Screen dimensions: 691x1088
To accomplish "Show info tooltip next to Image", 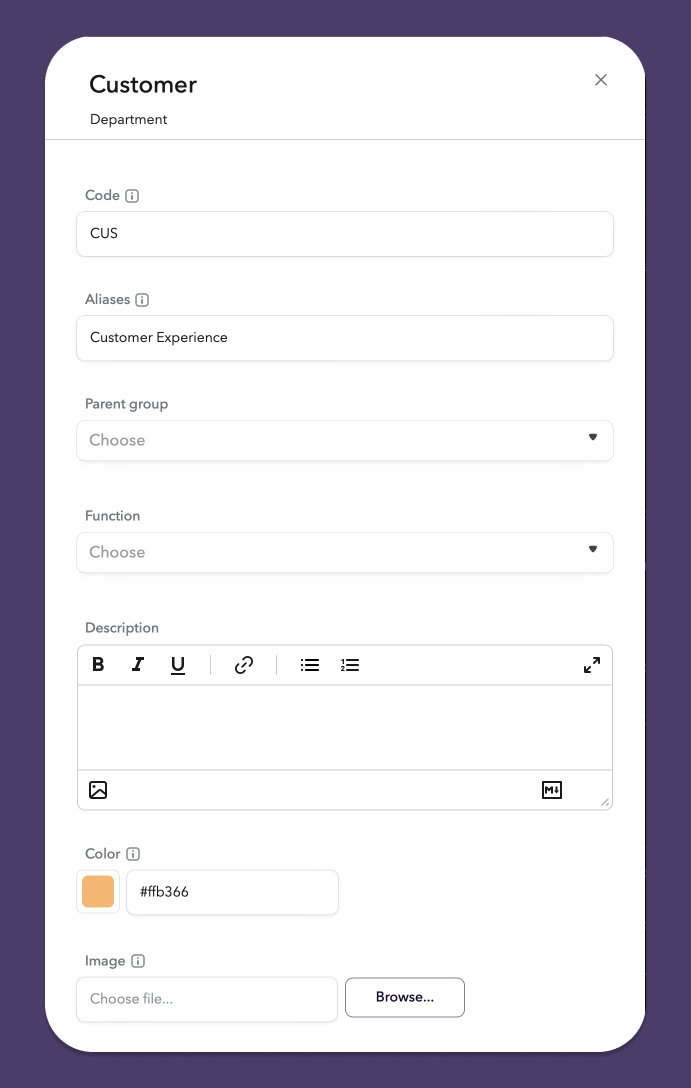I will pyautogui.click(x=138, y=961).
